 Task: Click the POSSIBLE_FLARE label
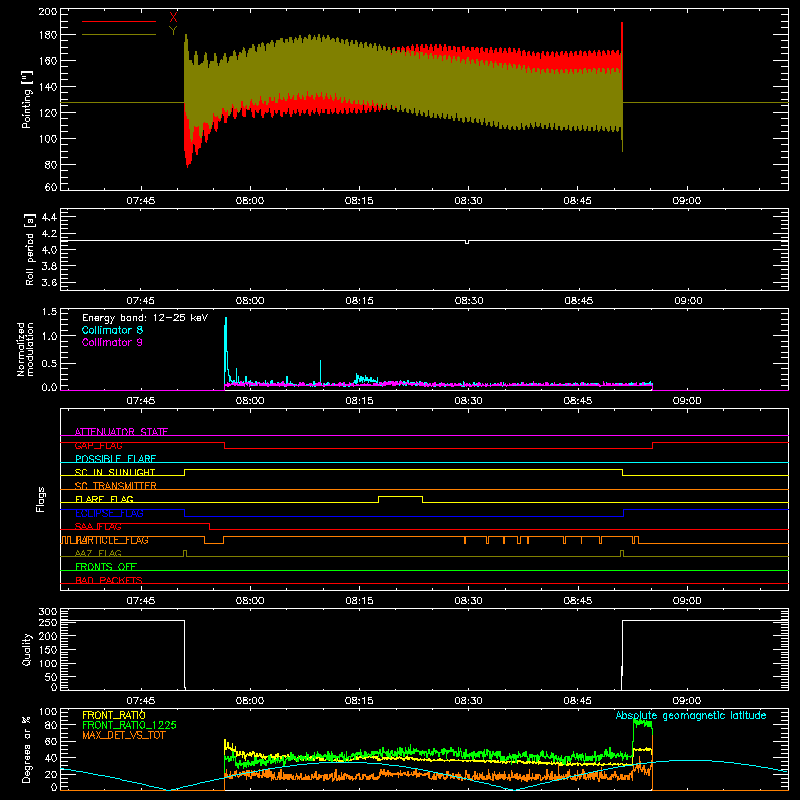(x=115, y=459)
